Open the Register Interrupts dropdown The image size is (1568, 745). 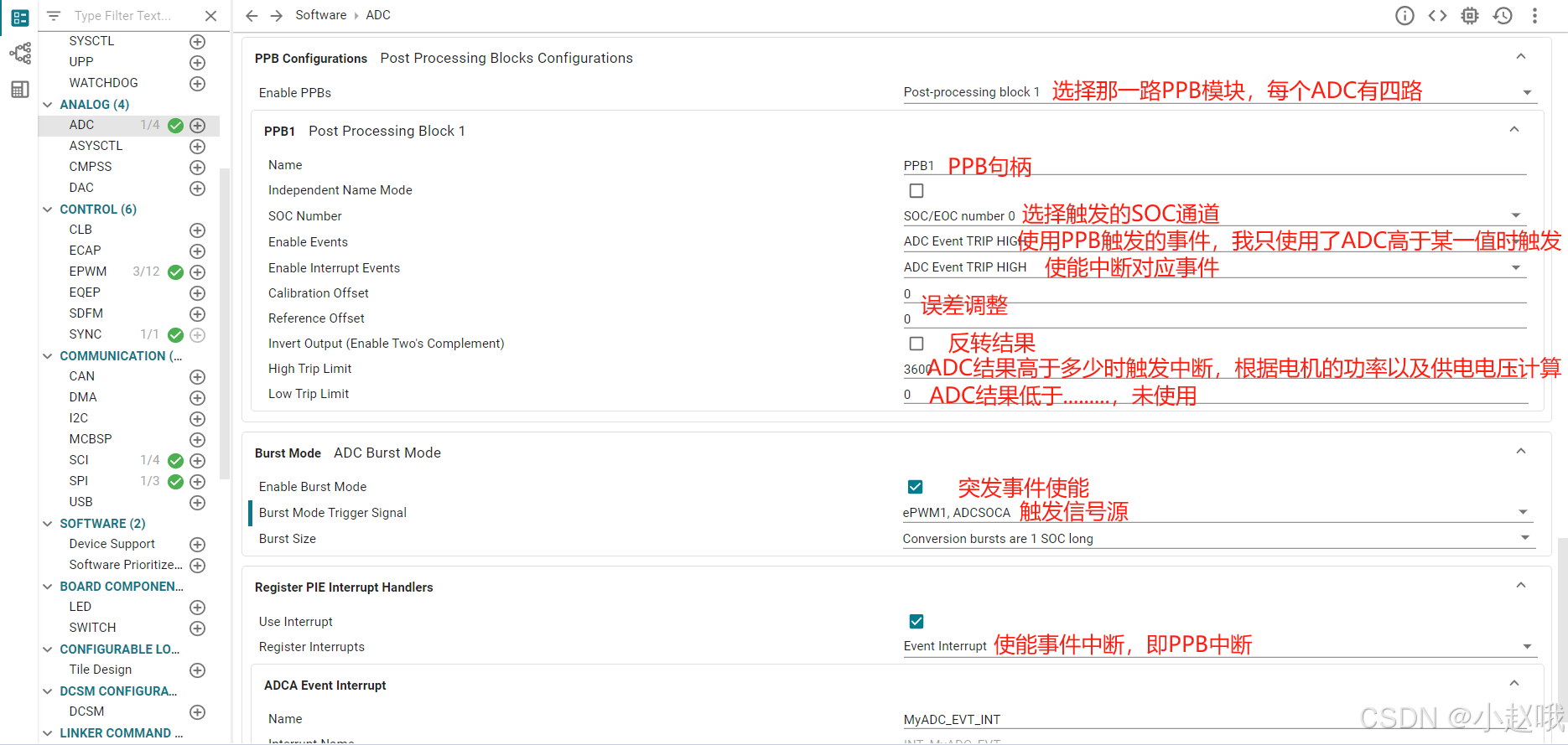pos(1219,646)
